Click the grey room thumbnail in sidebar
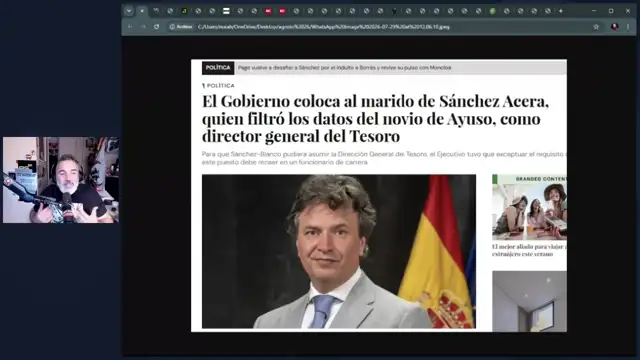This screenshot has width=640, height=360. (x=529, y=301)
